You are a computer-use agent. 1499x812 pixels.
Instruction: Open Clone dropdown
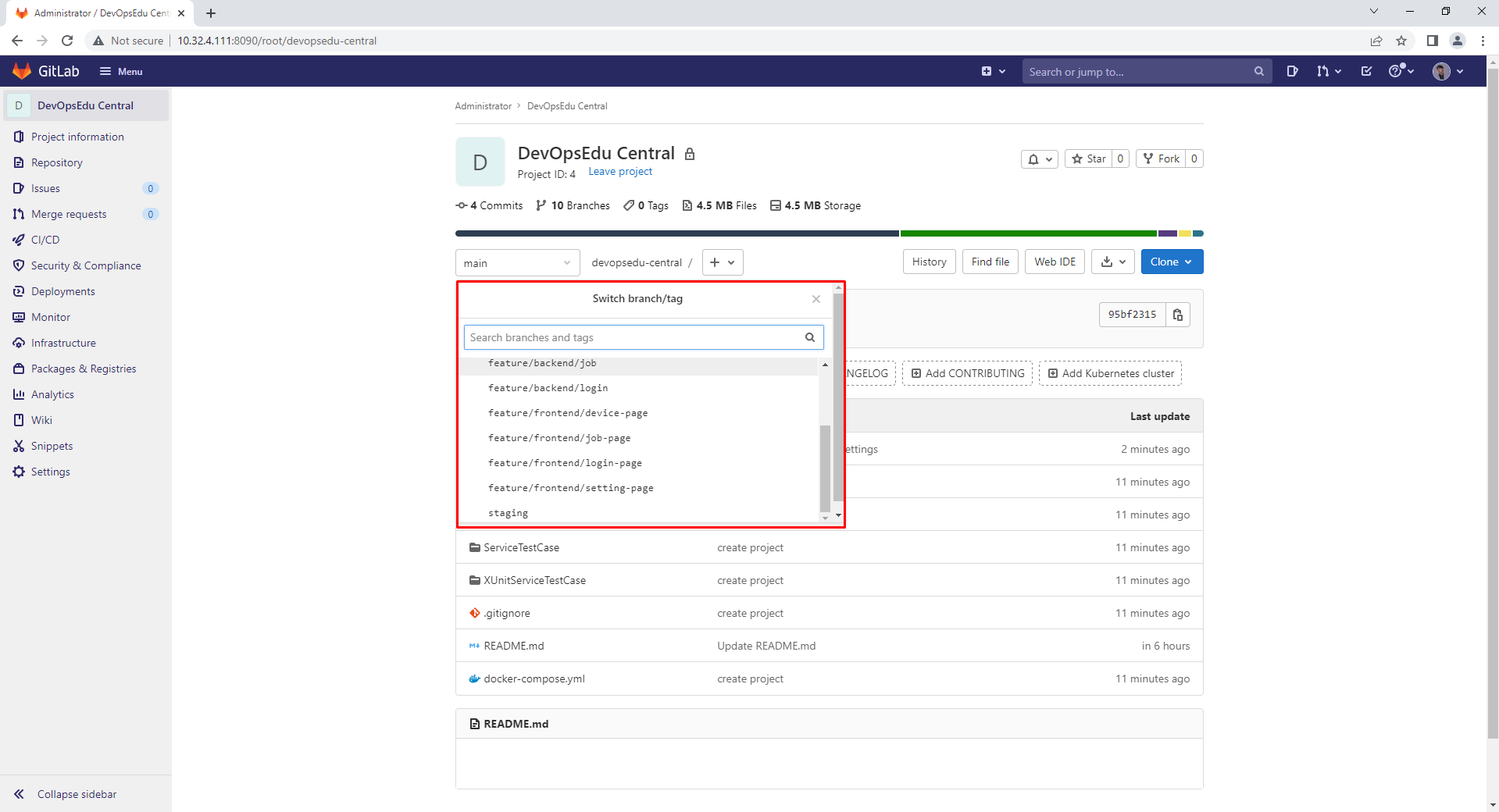[1172, 262]
